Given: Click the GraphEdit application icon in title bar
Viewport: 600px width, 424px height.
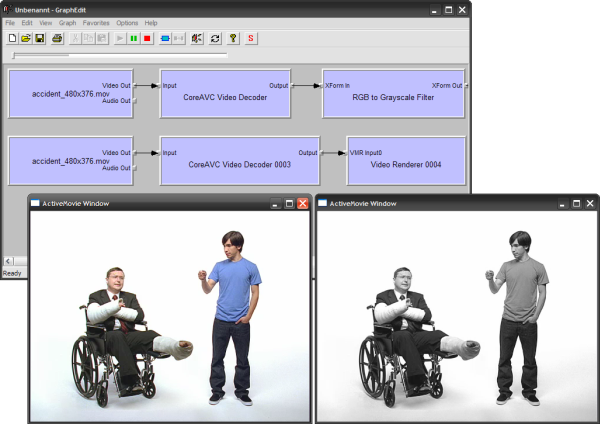Looking at the screenshot, I should pyautogui.click(x=7, y=9).
